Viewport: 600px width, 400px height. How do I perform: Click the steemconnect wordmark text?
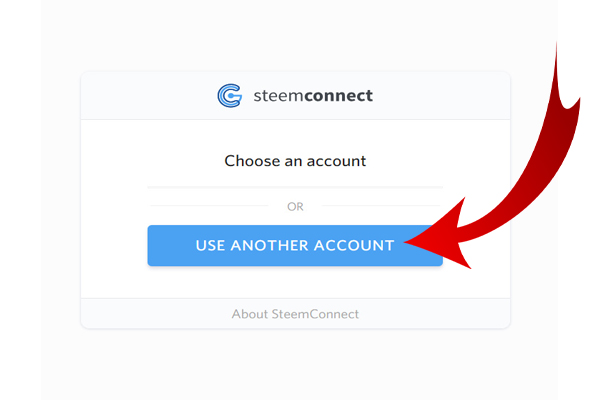[x=313, y=96]
